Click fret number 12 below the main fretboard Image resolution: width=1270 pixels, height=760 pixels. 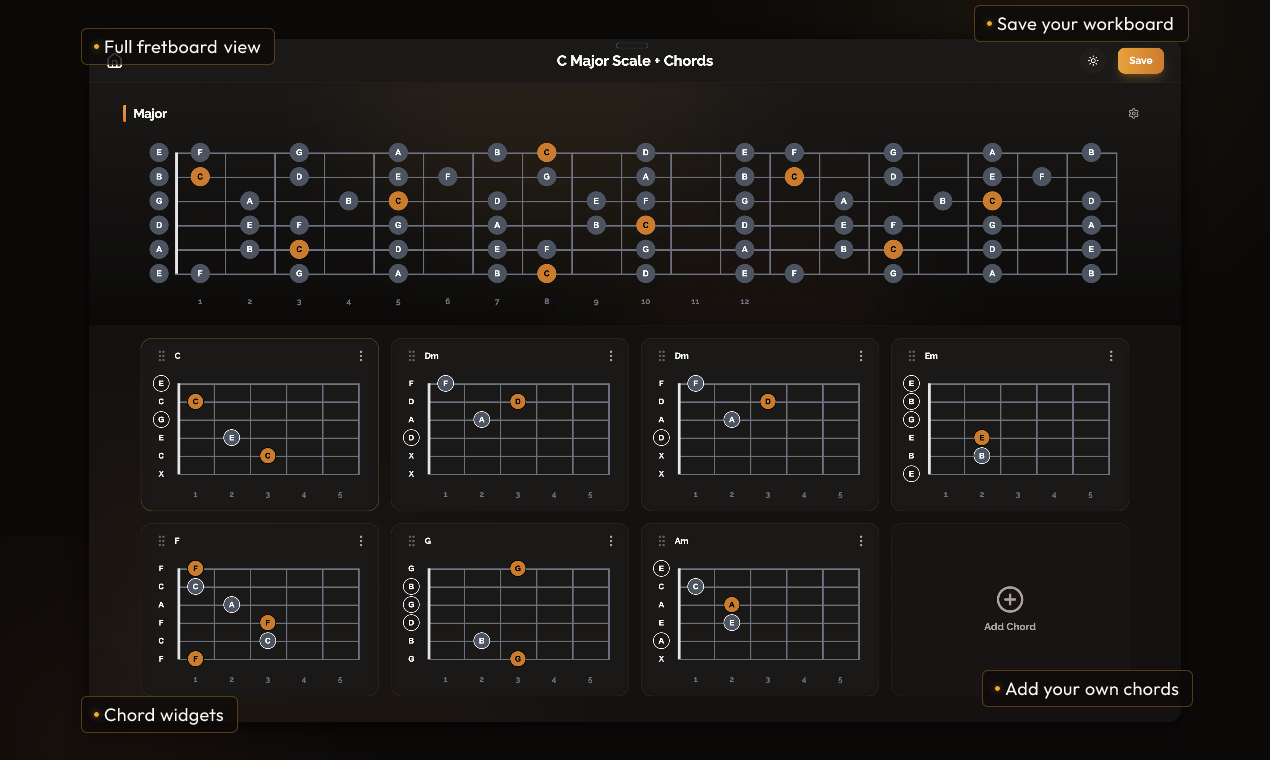click(x=745, y=302)
